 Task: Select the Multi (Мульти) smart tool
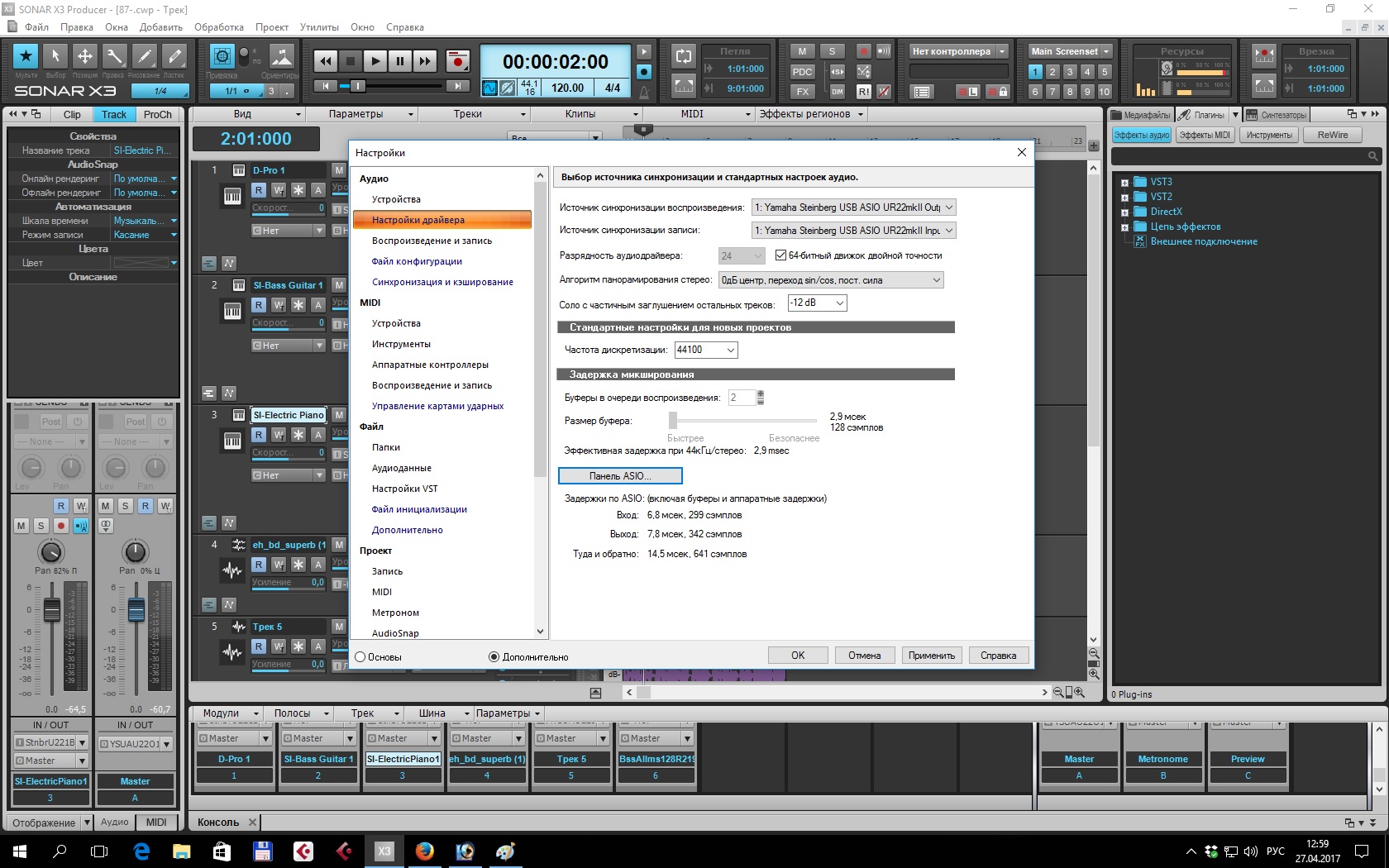(26, 56)
